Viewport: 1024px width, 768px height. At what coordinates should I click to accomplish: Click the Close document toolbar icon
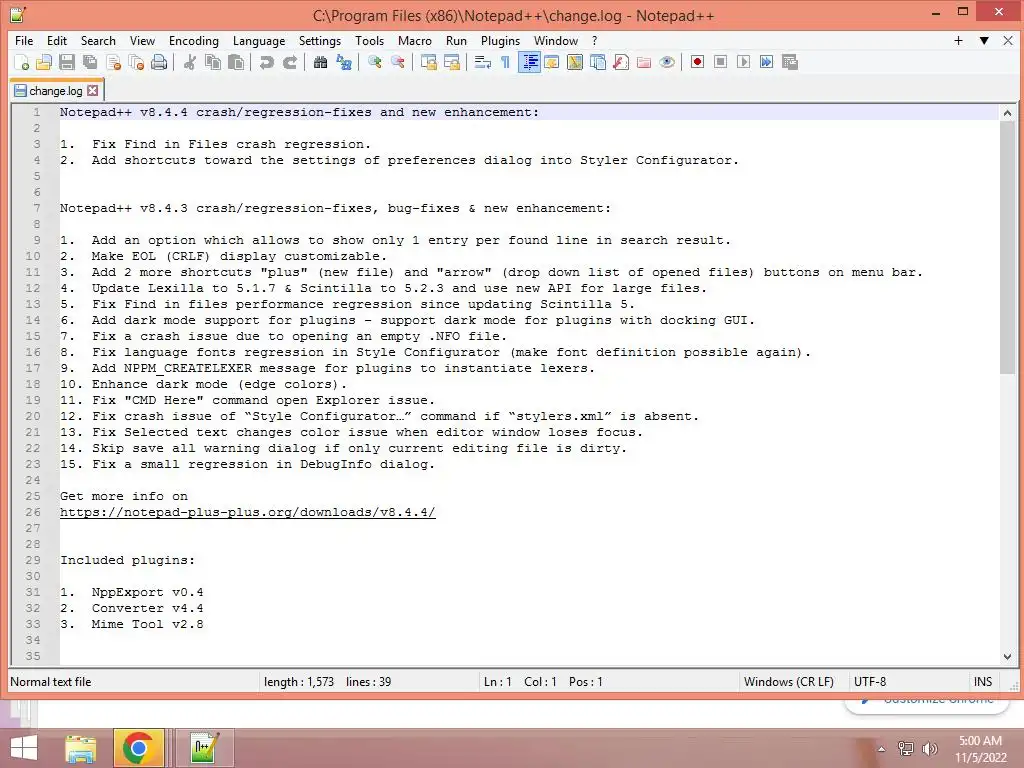tap(114, 62)
